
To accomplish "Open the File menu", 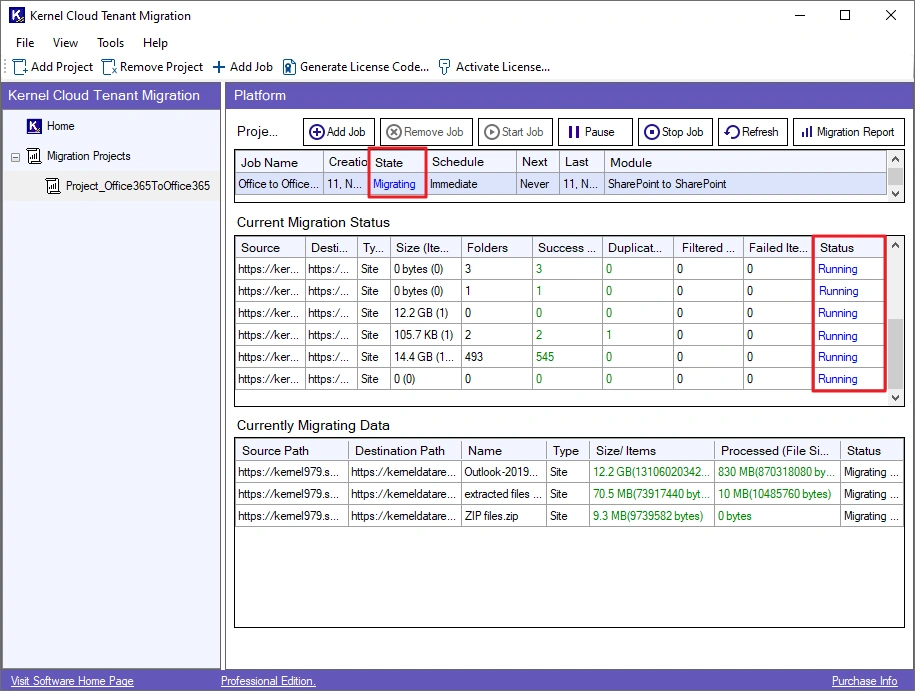I will pos(25,43).
